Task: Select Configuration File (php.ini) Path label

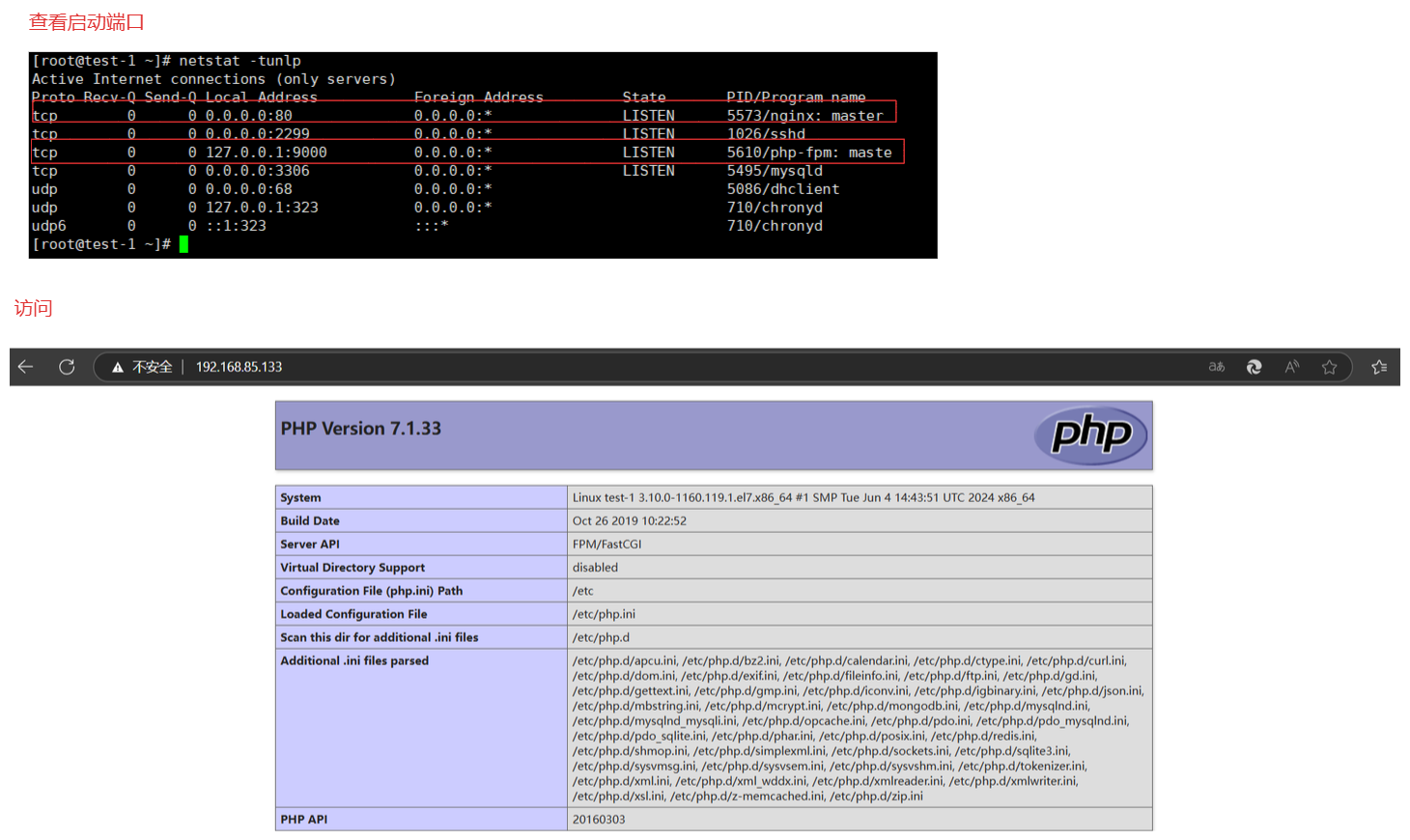Action: pos(372,591)
